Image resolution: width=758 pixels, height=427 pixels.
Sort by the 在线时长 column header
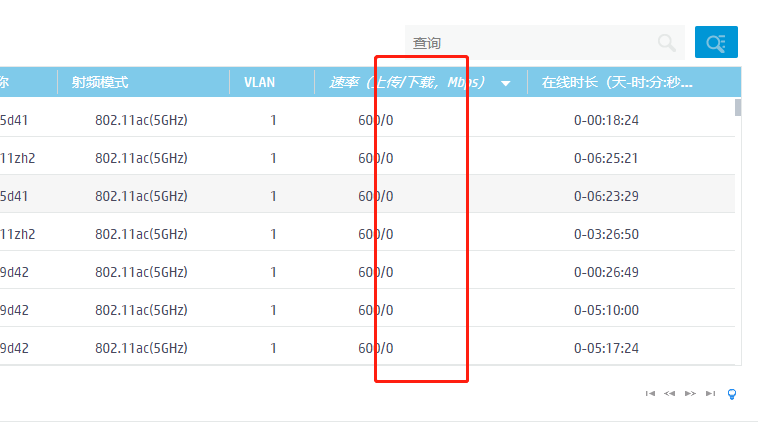click(x=616, y=82)
